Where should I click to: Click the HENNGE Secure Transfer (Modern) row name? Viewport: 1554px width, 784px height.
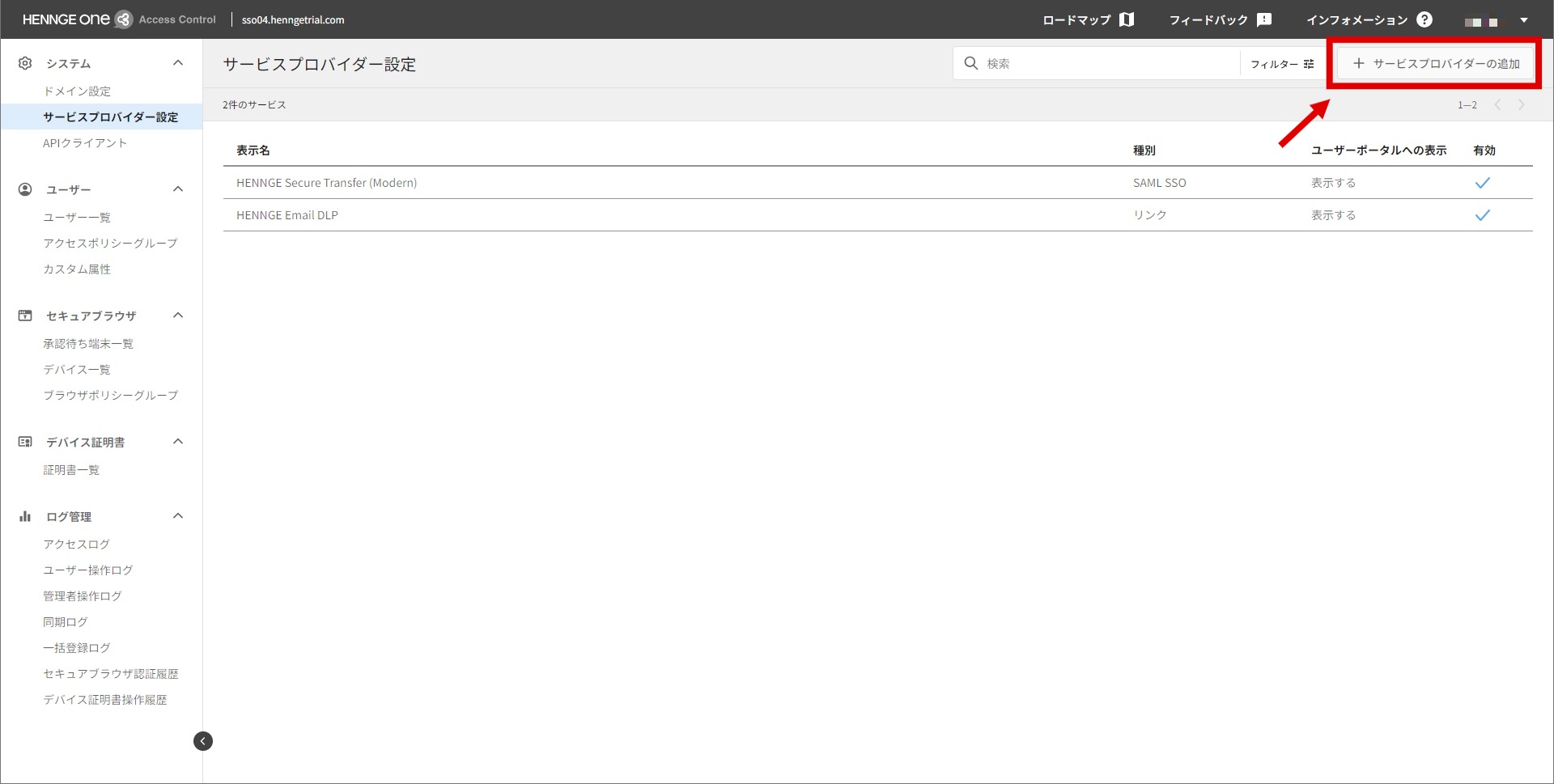[327, 183]
